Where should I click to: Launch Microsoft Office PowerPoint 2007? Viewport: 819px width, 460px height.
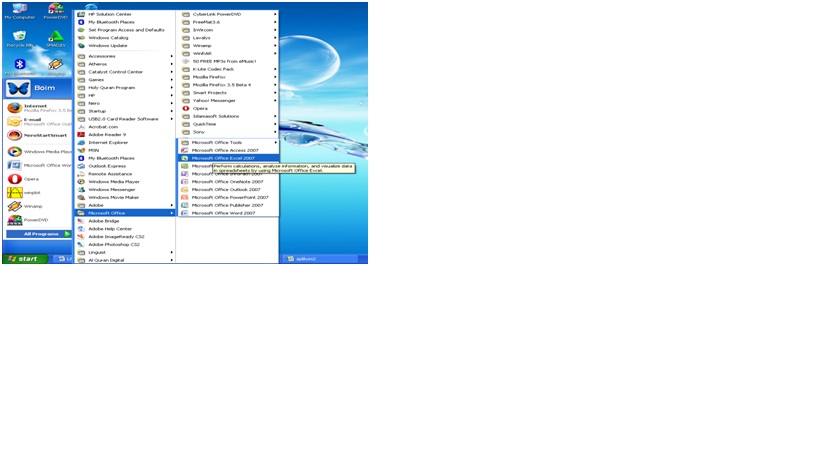(x=229, y=197)
